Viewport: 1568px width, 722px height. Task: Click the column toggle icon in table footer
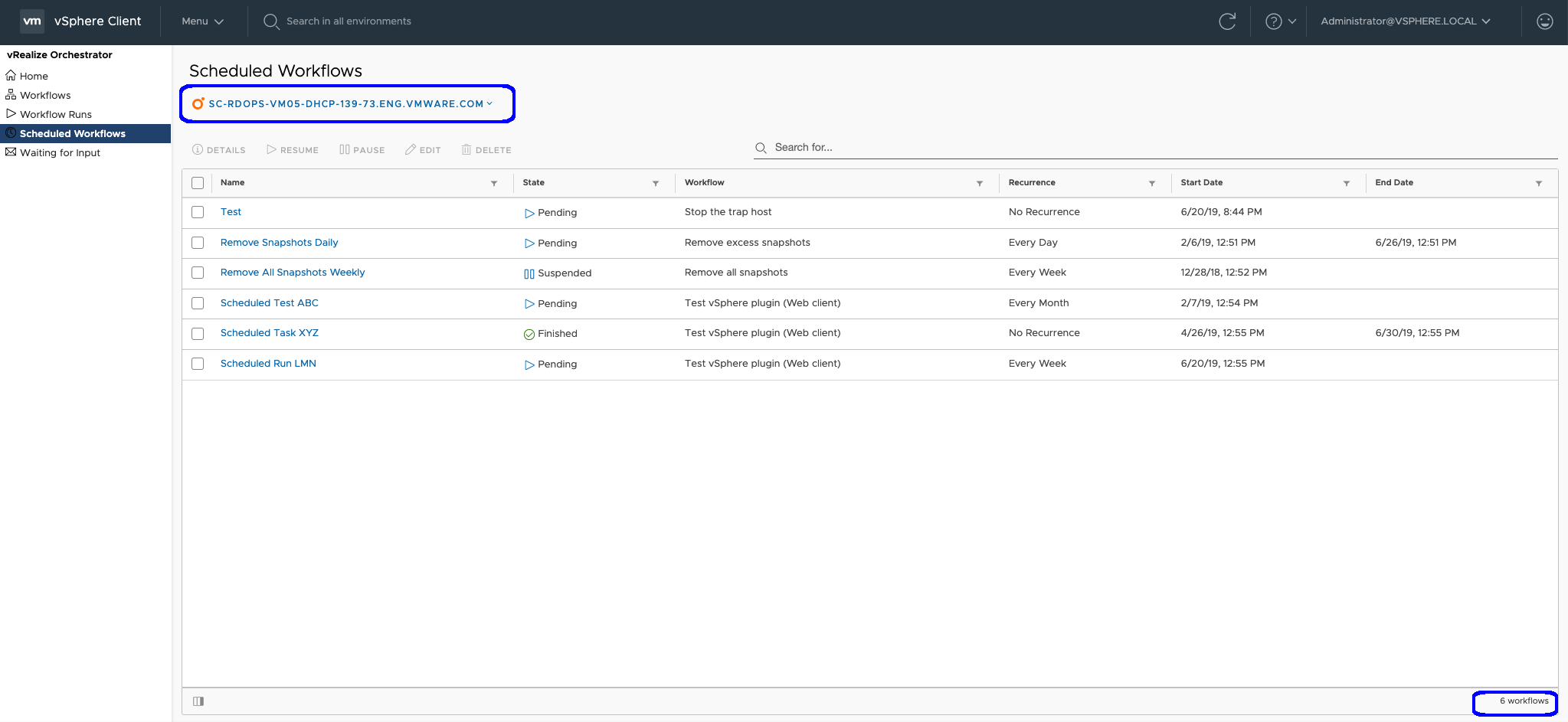(x=198, y=701)
